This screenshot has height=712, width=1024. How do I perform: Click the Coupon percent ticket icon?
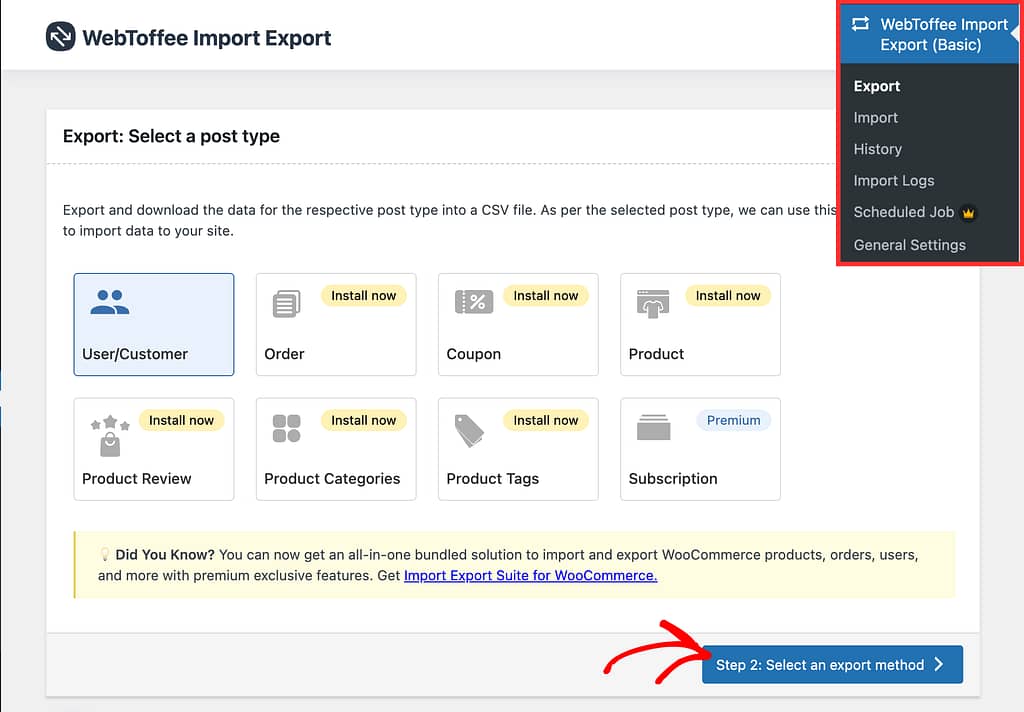473,302
